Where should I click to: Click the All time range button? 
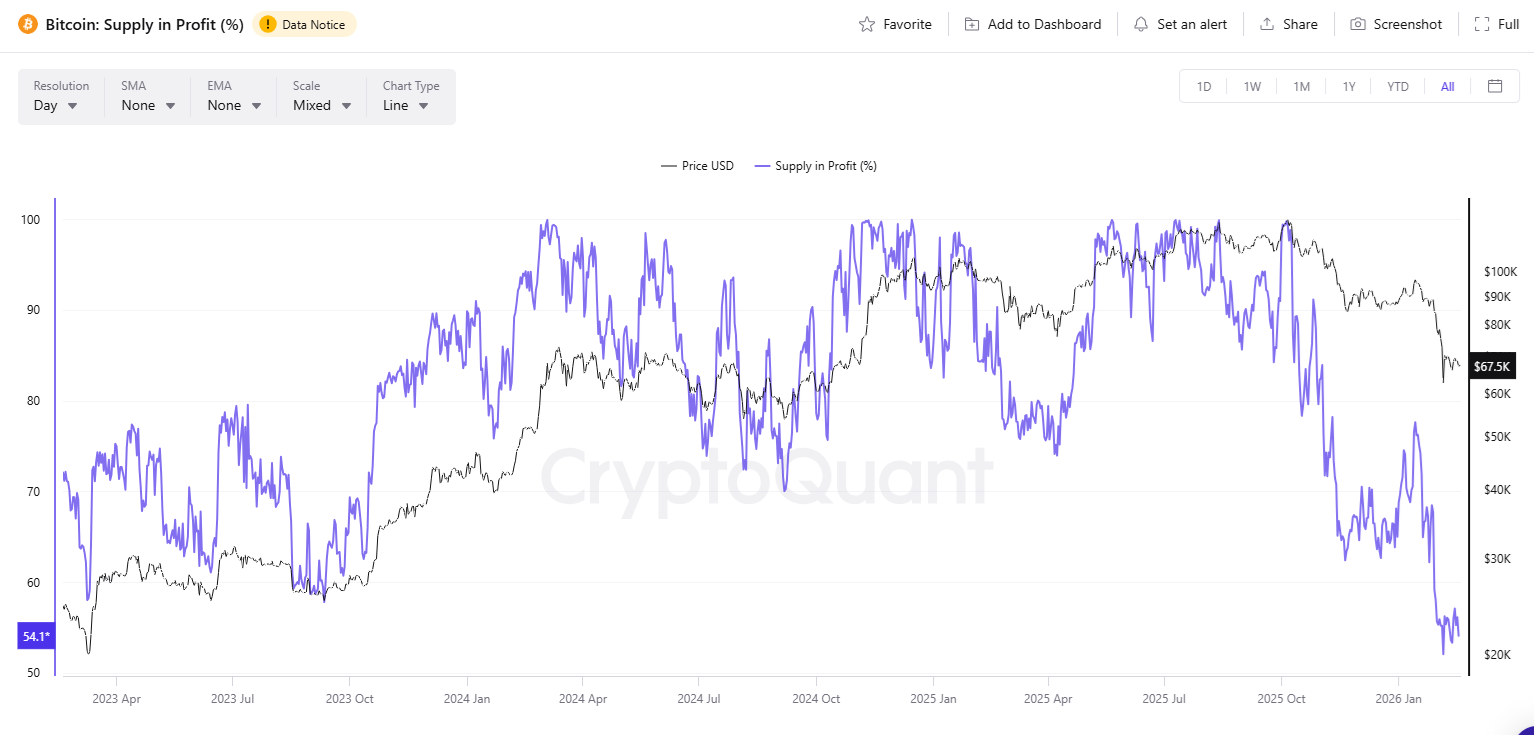[1447, 86]
